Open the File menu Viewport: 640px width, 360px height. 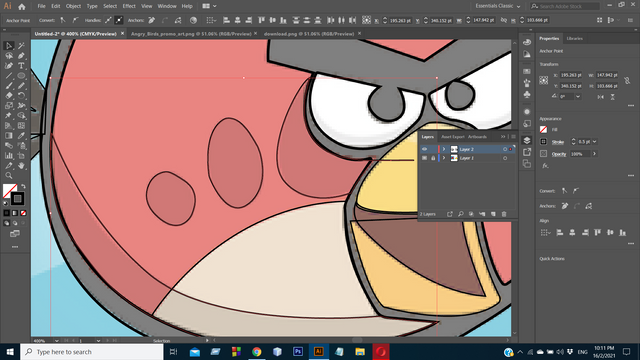[x=42, y=6]
